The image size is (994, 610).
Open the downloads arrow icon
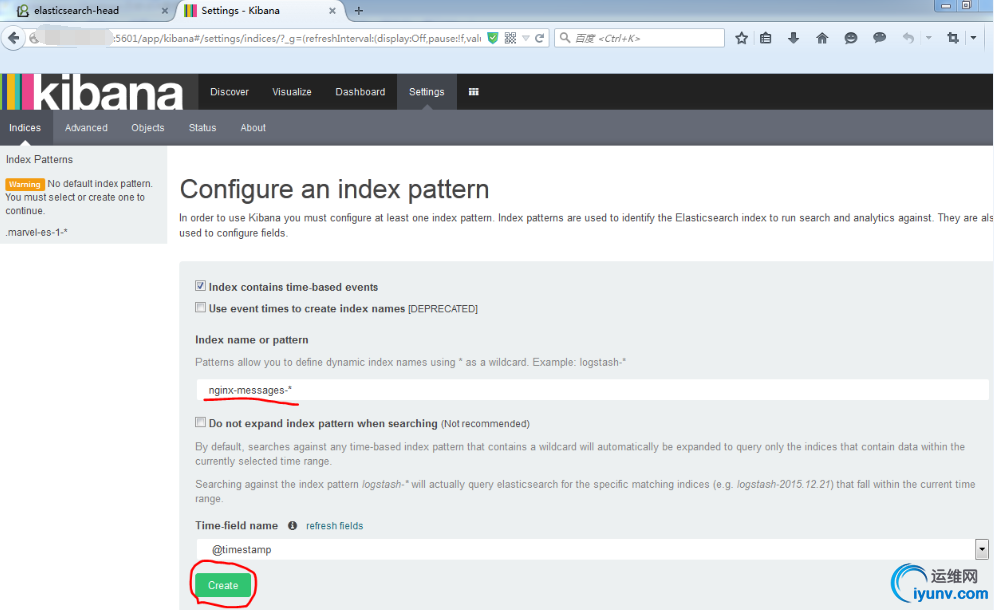tap(793, 38)
